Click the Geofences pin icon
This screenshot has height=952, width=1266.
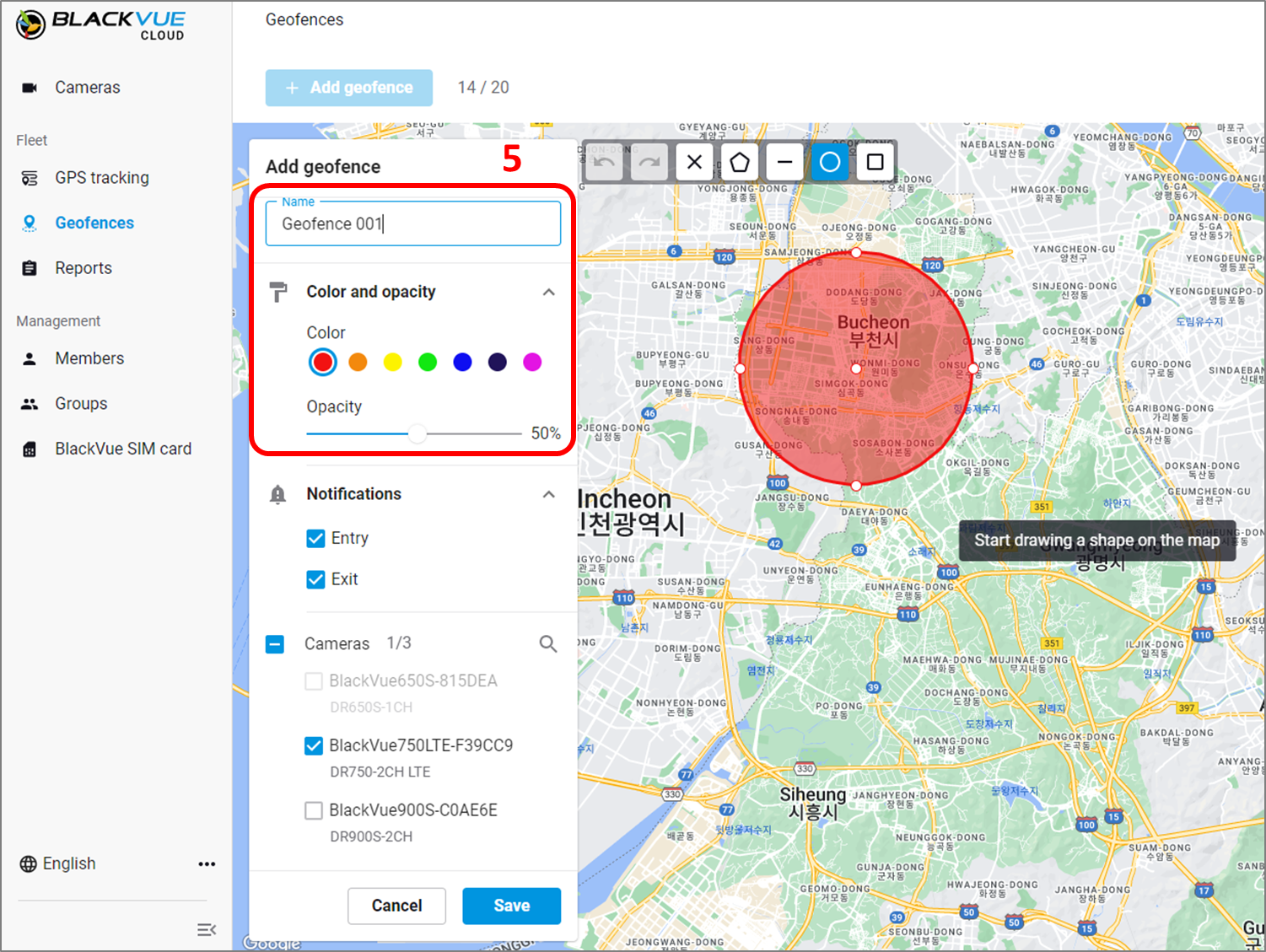coord(30,223)
